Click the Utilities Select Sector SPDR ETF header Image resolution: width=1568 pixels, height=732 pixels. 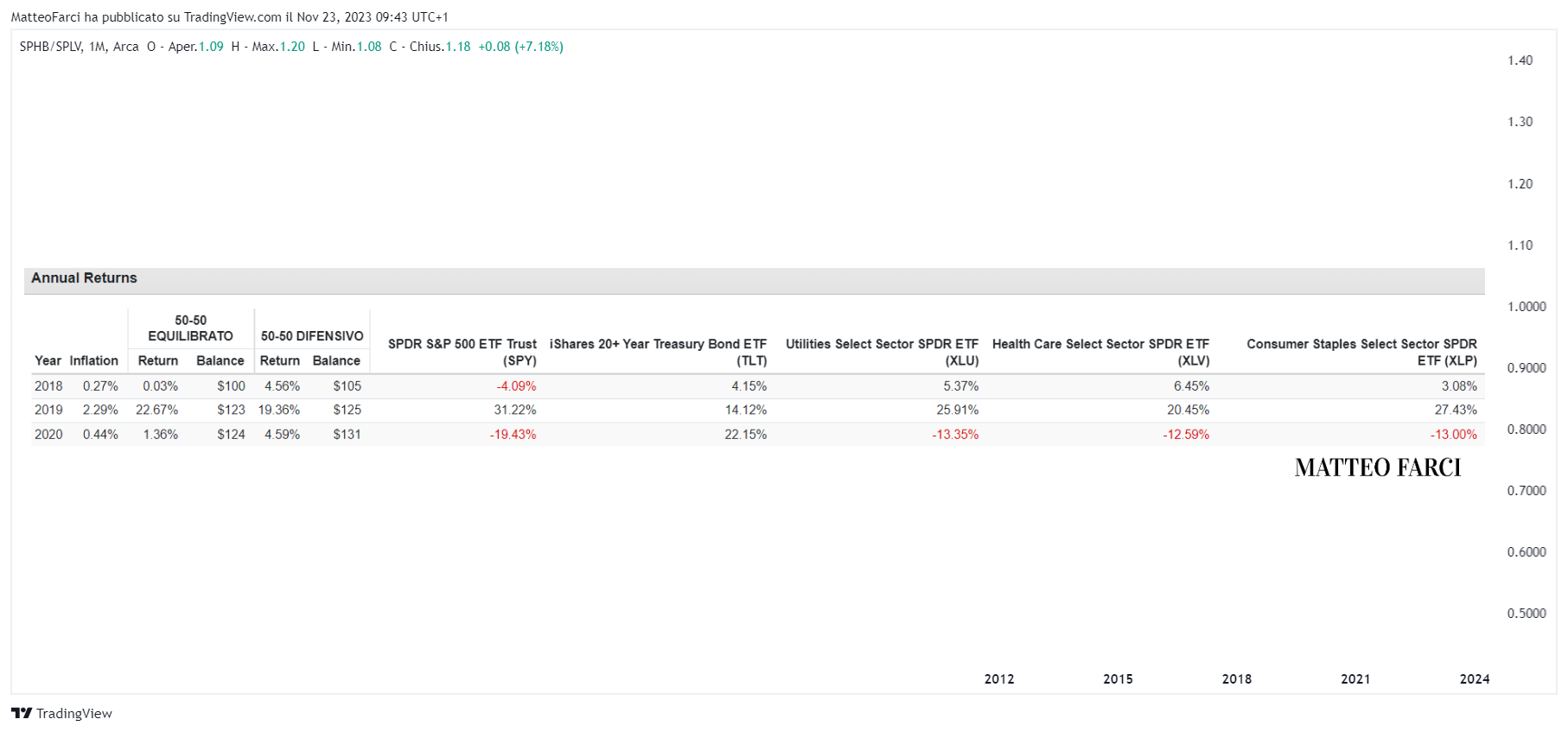(x=882, y=353)
